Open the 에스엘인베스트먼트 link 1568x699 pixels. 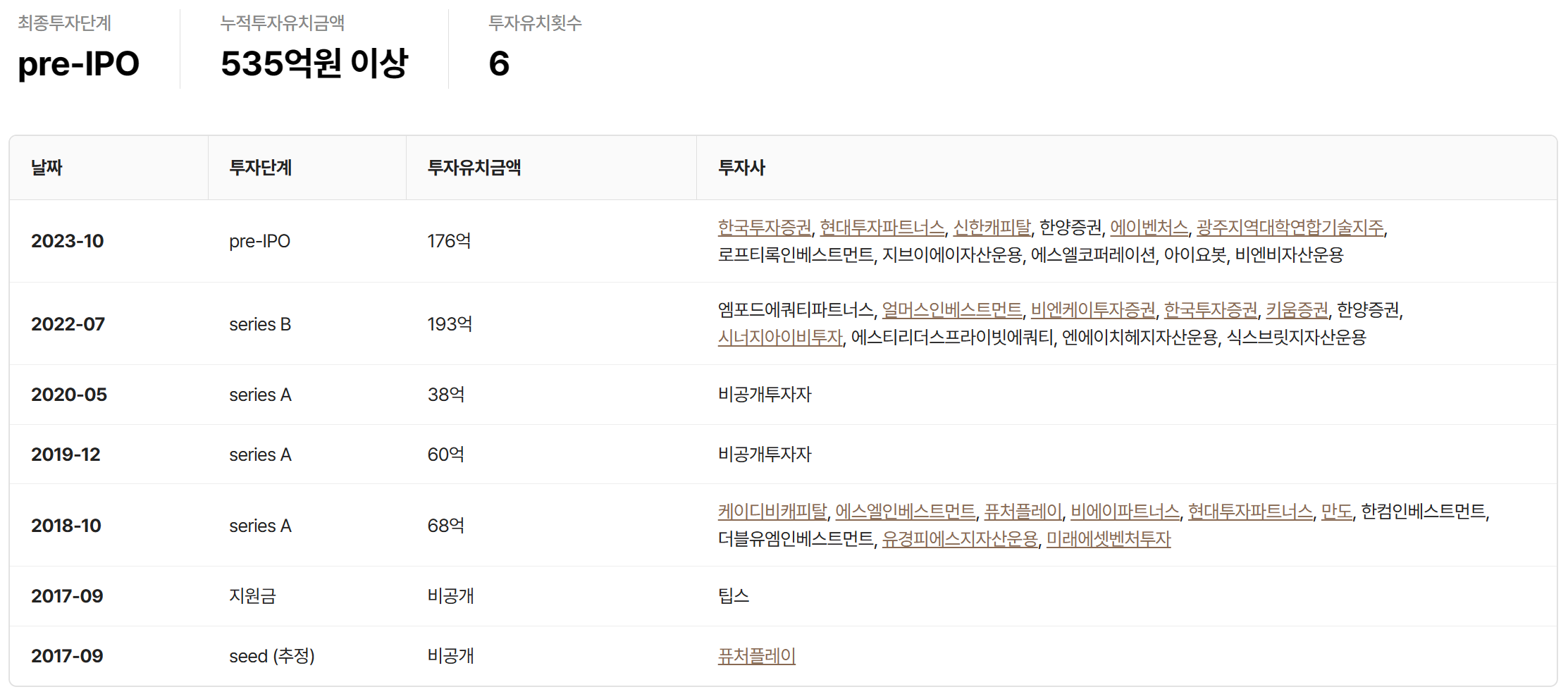tap(905, 512)
